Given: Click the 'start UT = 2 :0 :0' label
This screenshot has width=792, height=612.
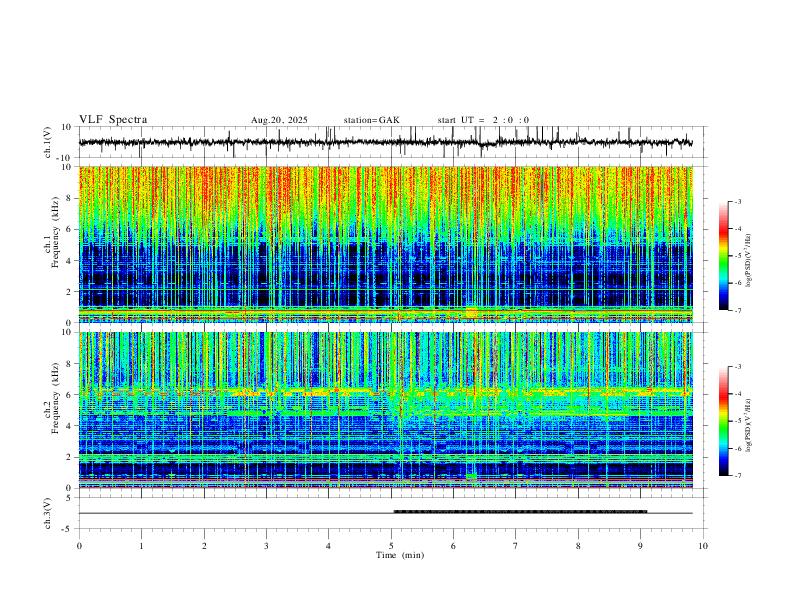Looking at the screenshot, I should click(483, 120).
